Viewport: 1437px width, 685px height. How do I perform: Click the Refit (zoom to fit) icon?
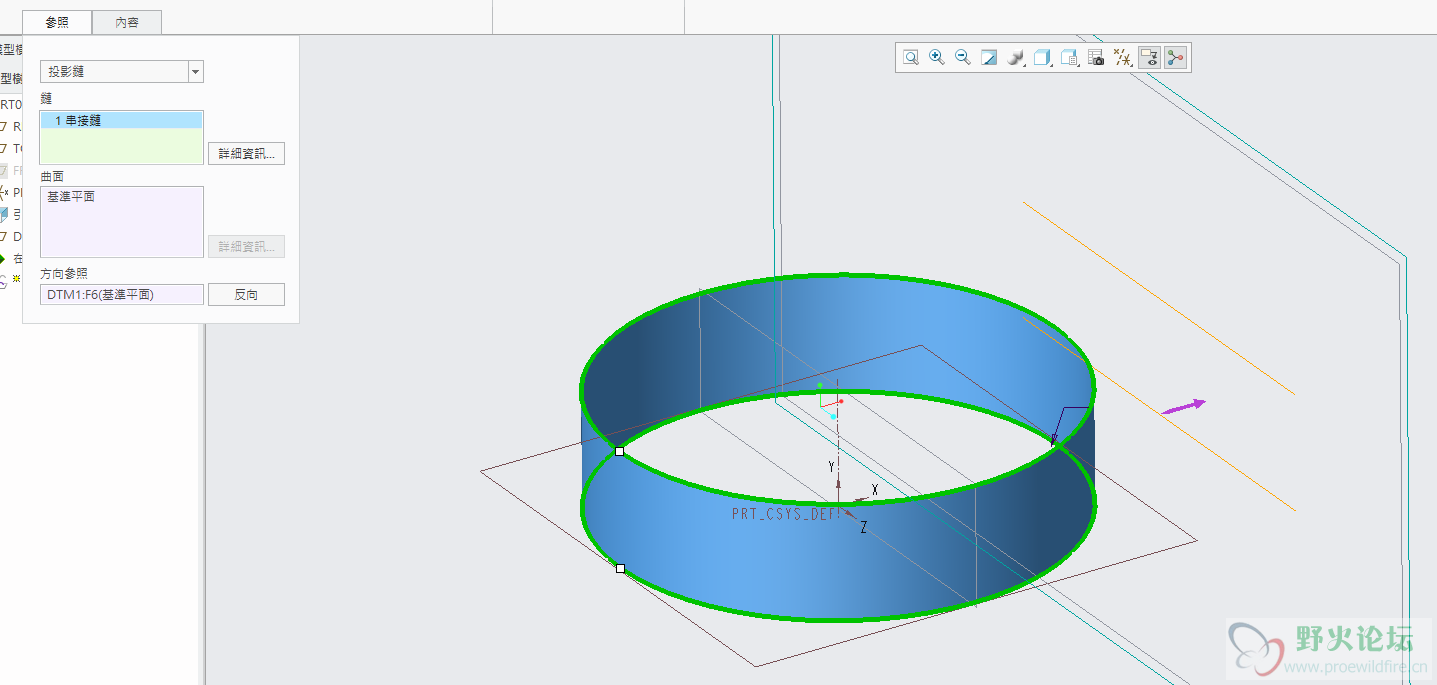(x=911, y=58)
